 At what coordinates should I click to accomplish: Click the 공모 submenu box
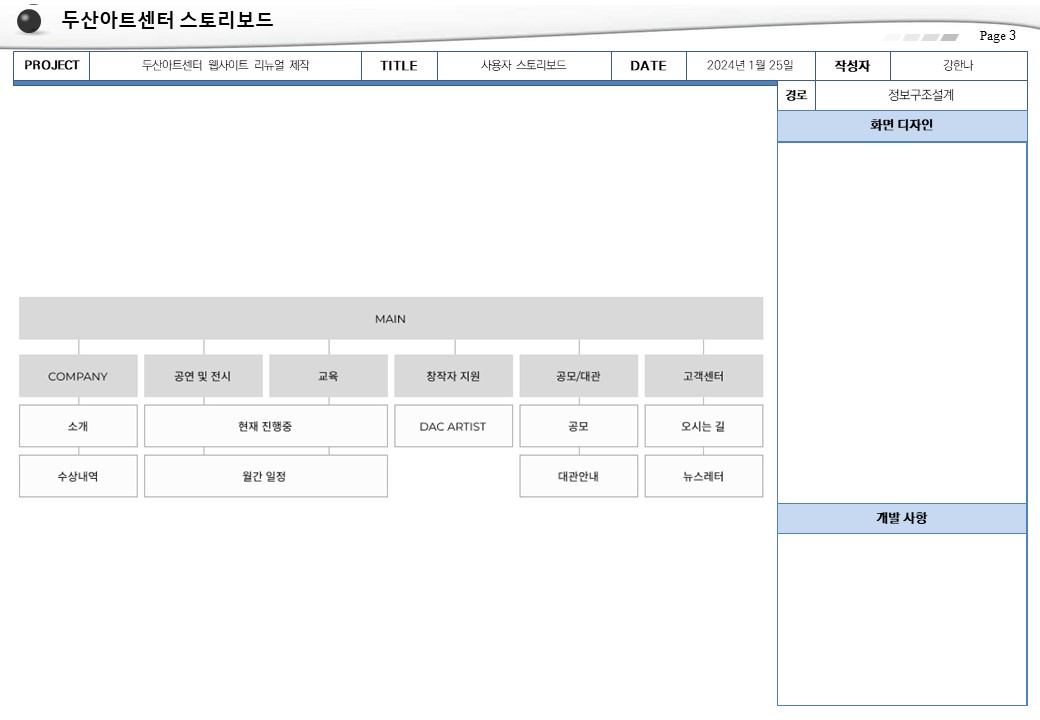[x=578, y=426]
